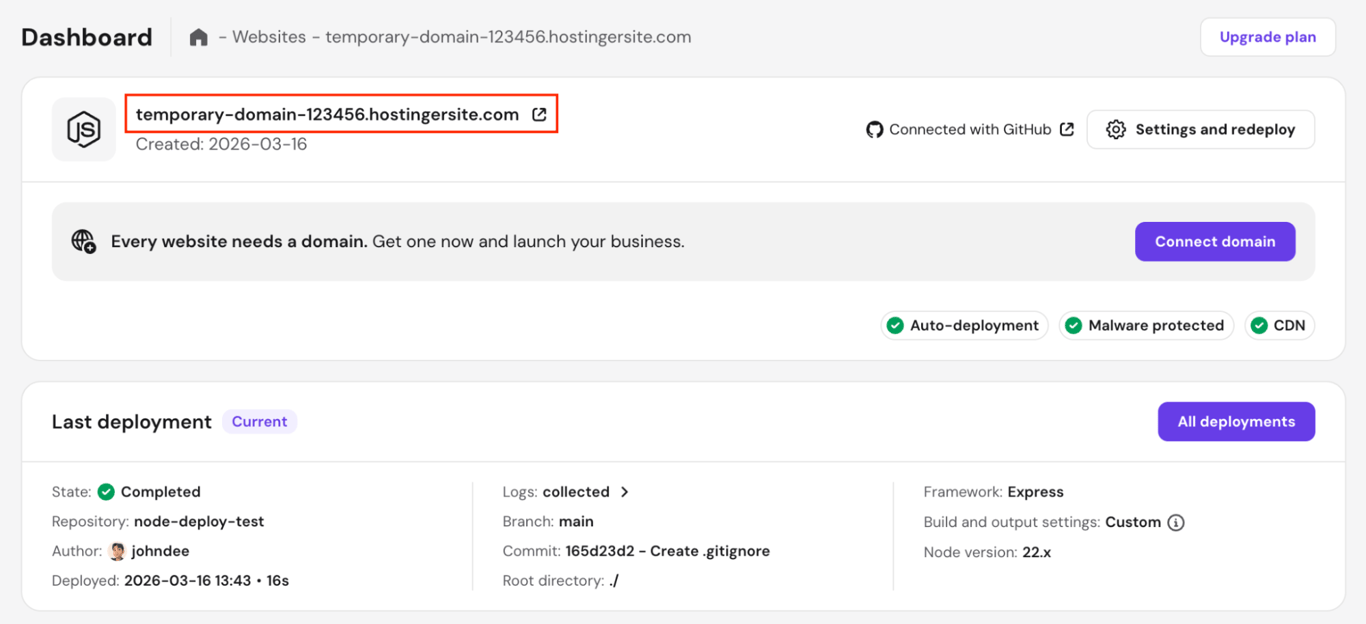Click Node version value 22.x
The height and width of the screenshot is (624, 1366).
[1036, 552]
